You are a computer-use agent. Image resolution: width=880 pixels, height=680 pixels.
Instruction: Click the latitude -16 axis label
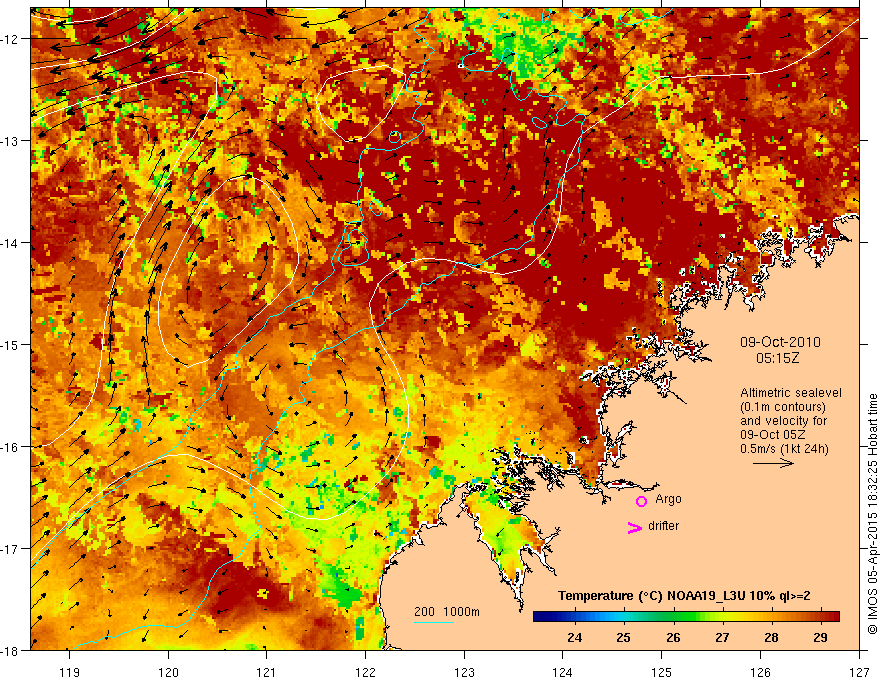(11, 447)
